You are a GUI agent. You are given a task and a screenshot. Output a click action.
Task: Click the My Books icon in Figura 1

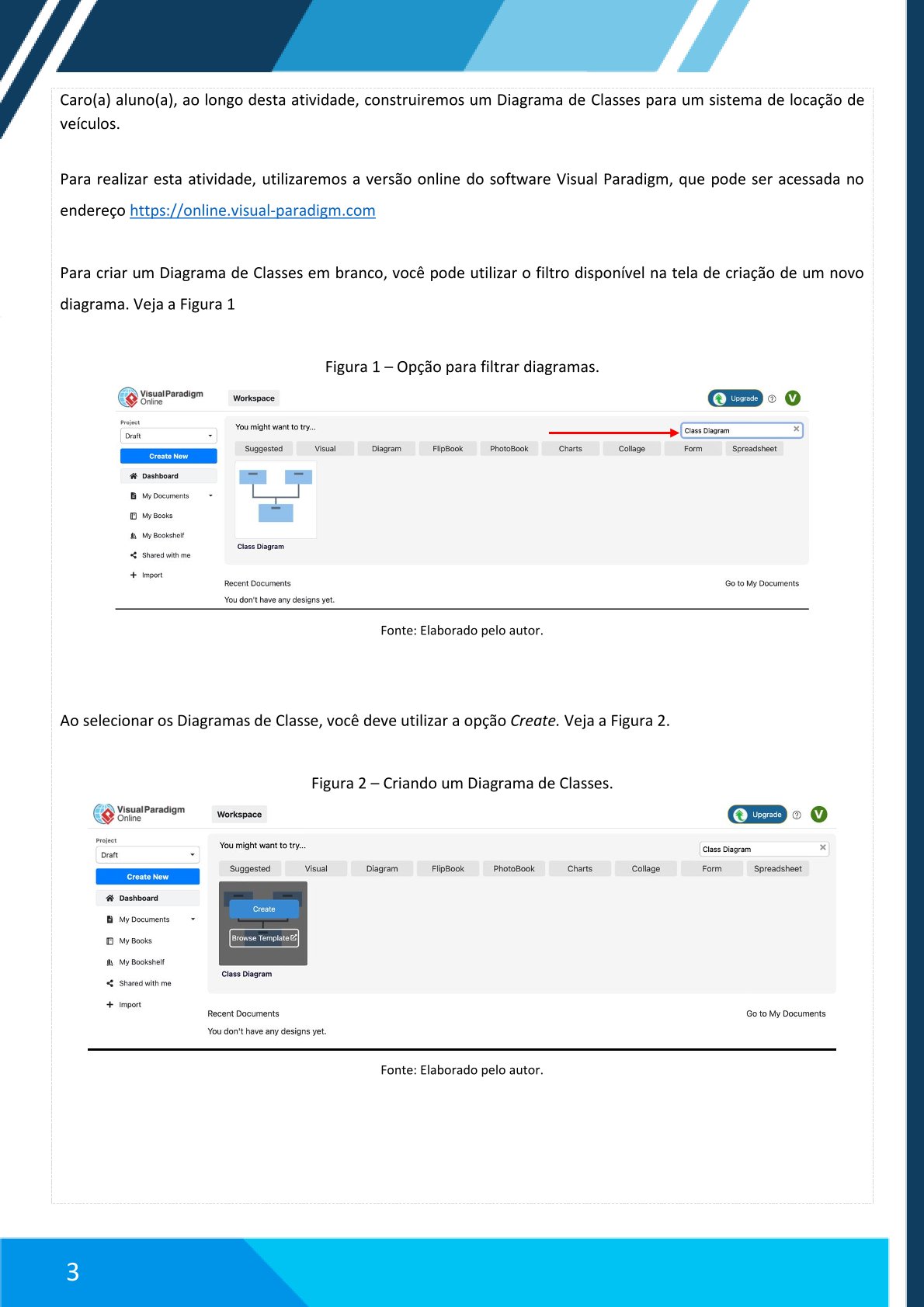point(134,516)
